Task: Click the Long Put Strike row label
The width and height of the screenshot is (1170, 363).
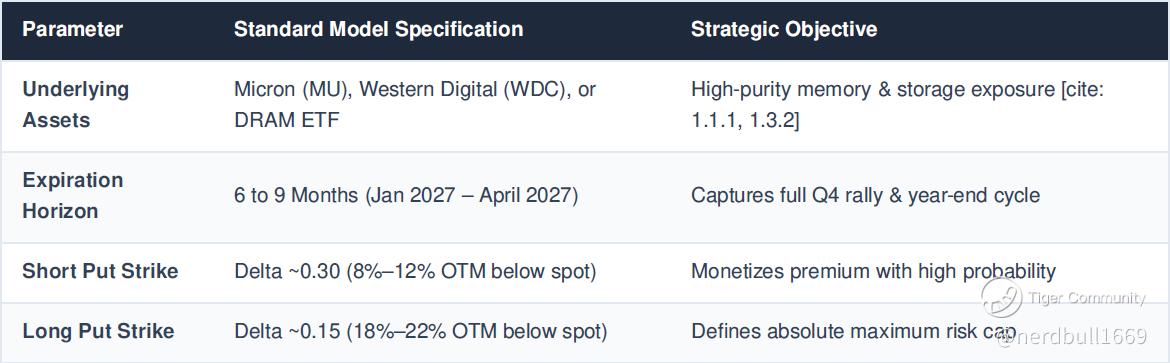Action: [x=98, y=331]
